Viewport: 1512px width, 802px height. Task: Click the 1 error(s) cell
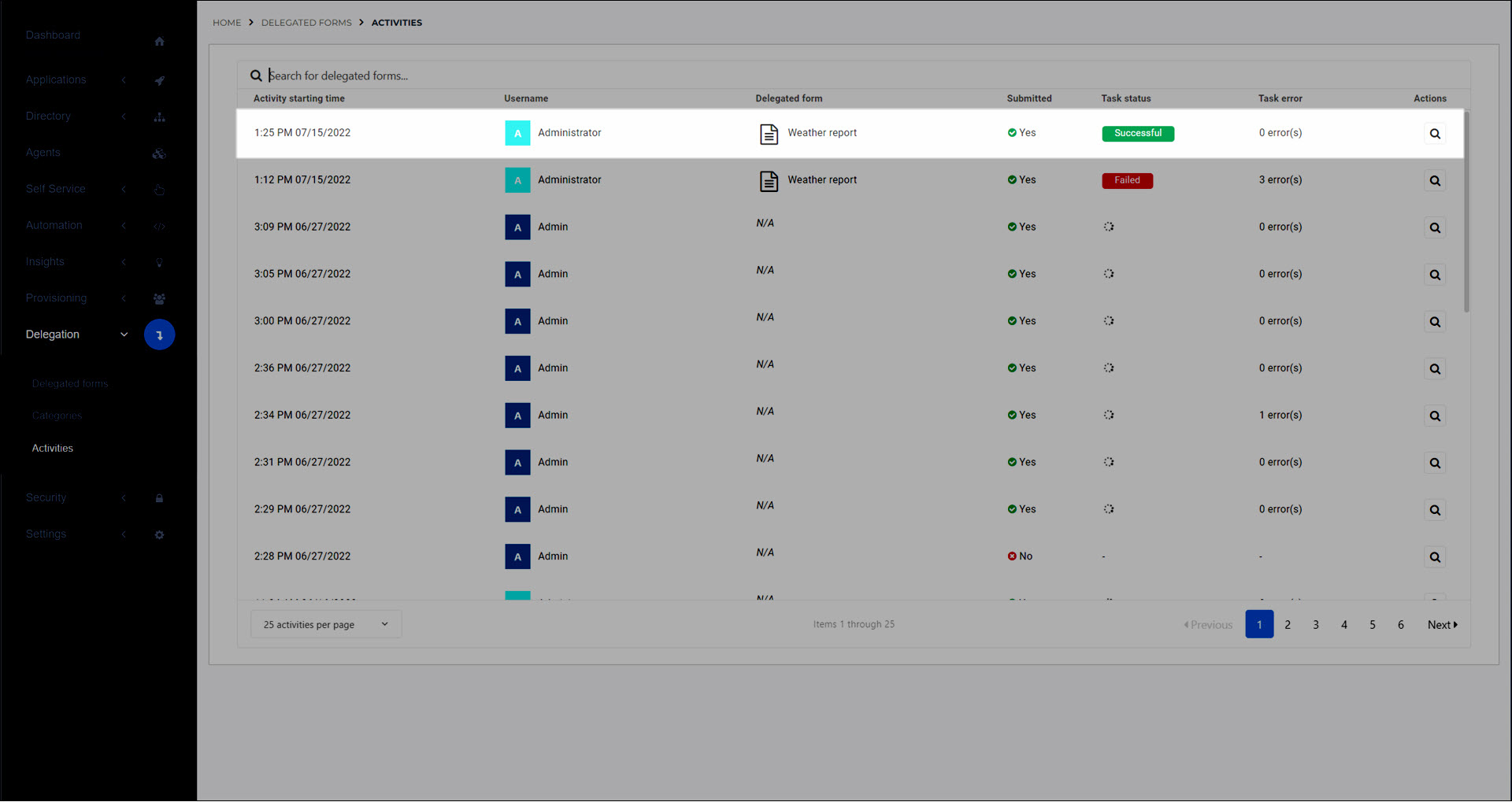click(x=1280, y=416)
